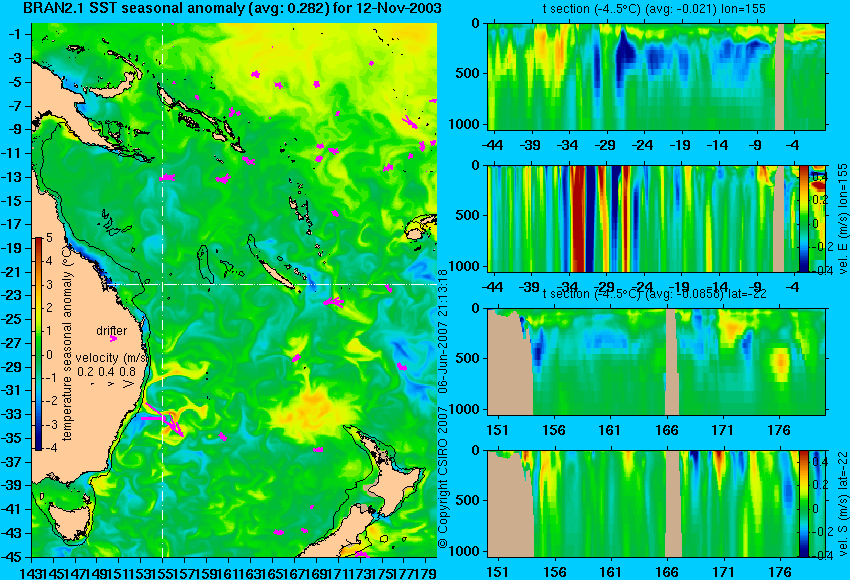Click '176' tick below the southward velocity section
850x580 pixels.
(x=779, y=572)
